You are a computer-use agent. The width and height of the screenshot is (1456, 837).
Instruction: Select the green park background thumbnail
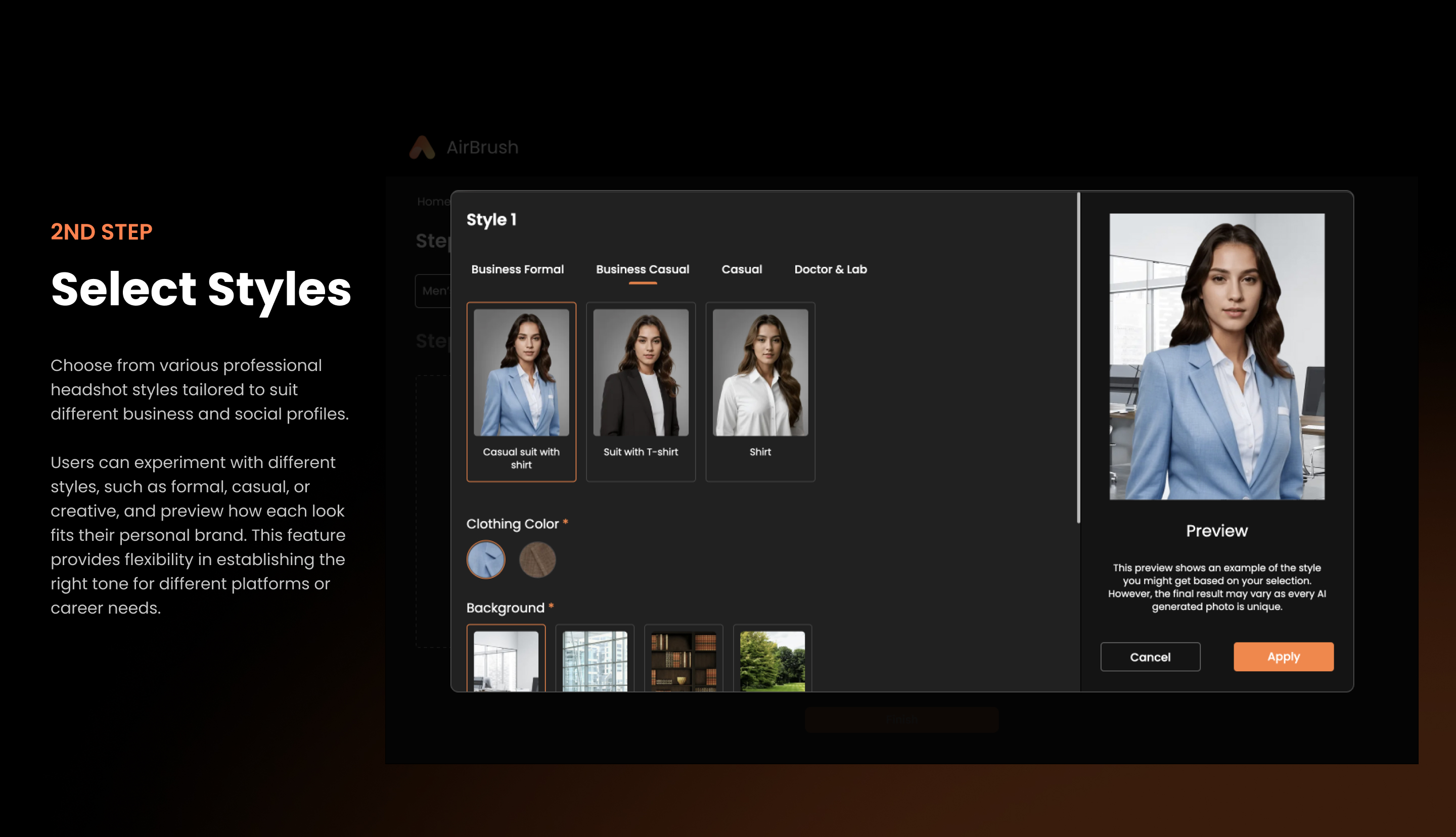(x=772, y=659)
